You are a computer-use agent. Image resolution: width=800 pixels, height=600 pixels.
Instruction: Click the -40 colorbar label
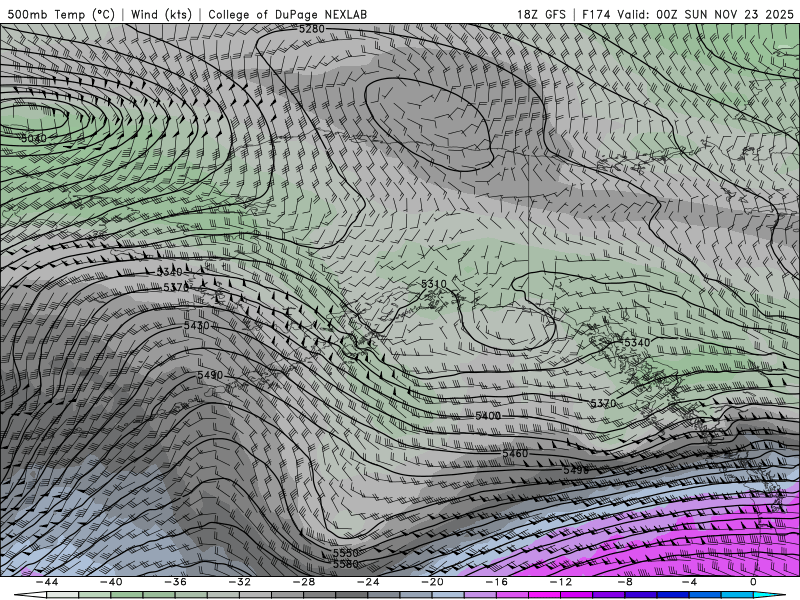pos(111,582)
